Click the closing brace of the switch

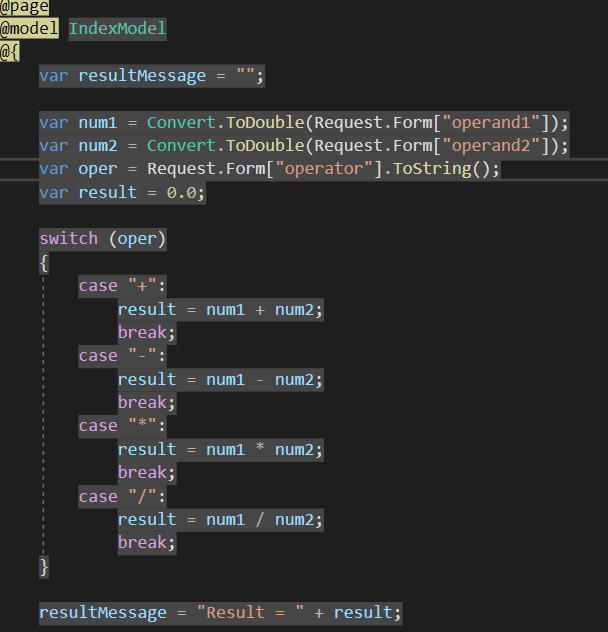[x=44, y=567]
